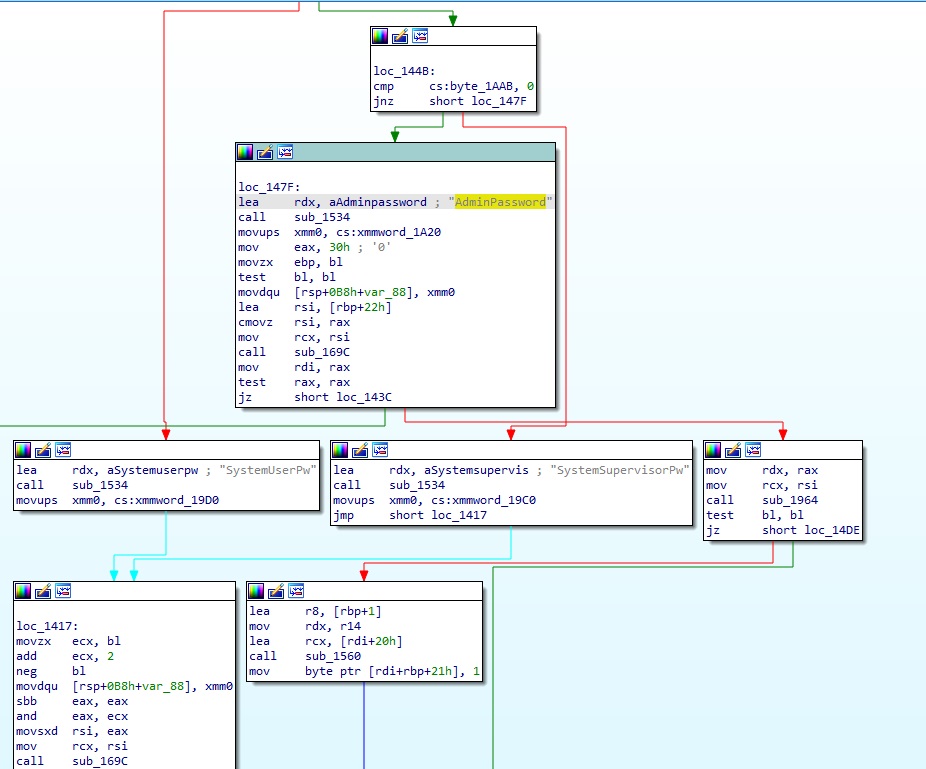Click the teal title bar of loc_147F block

pyautogui.click(x=420, y=152)
